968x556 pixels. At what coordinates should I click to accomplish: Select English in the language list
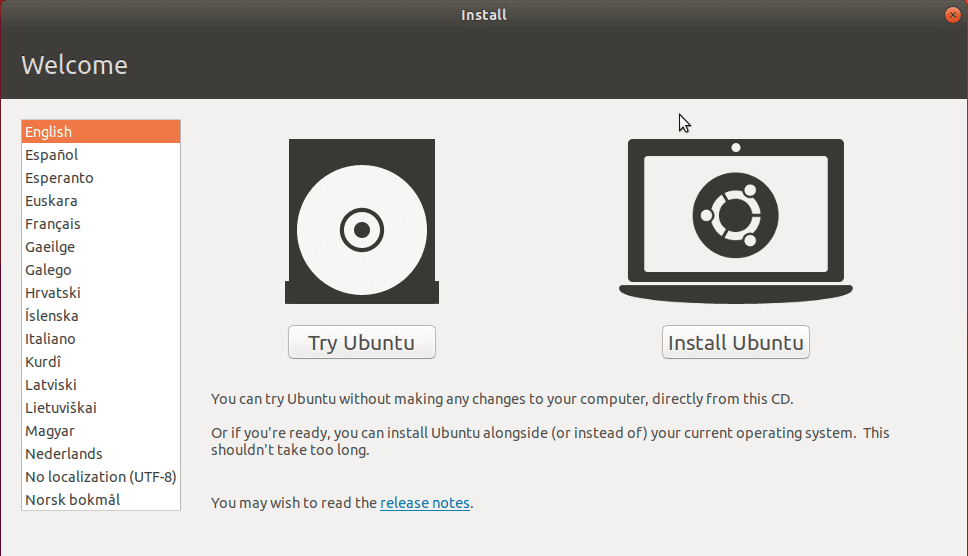[x=101, y=131]
